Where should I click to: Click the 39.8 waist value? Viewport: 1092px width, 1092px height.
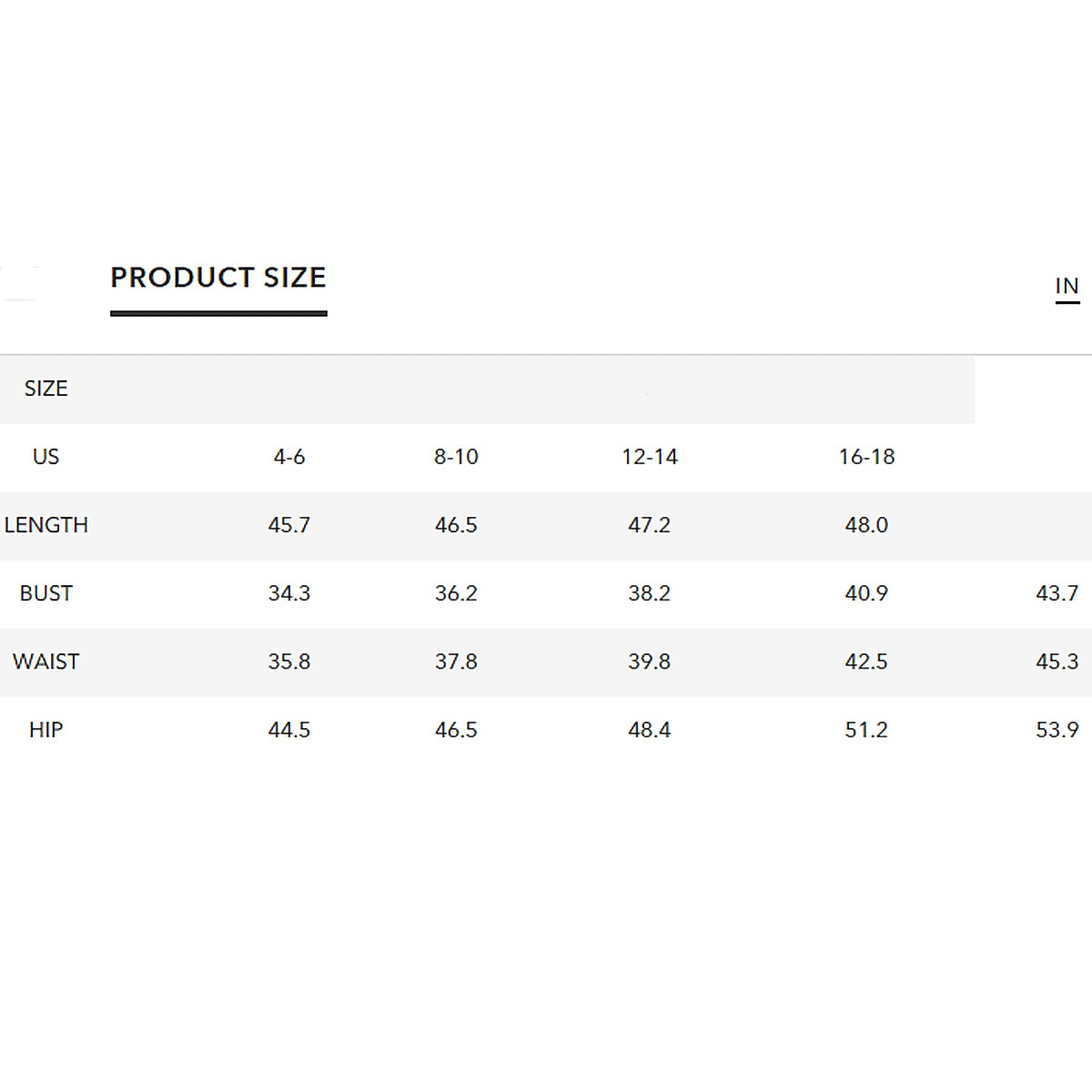[x=650, y=662]
